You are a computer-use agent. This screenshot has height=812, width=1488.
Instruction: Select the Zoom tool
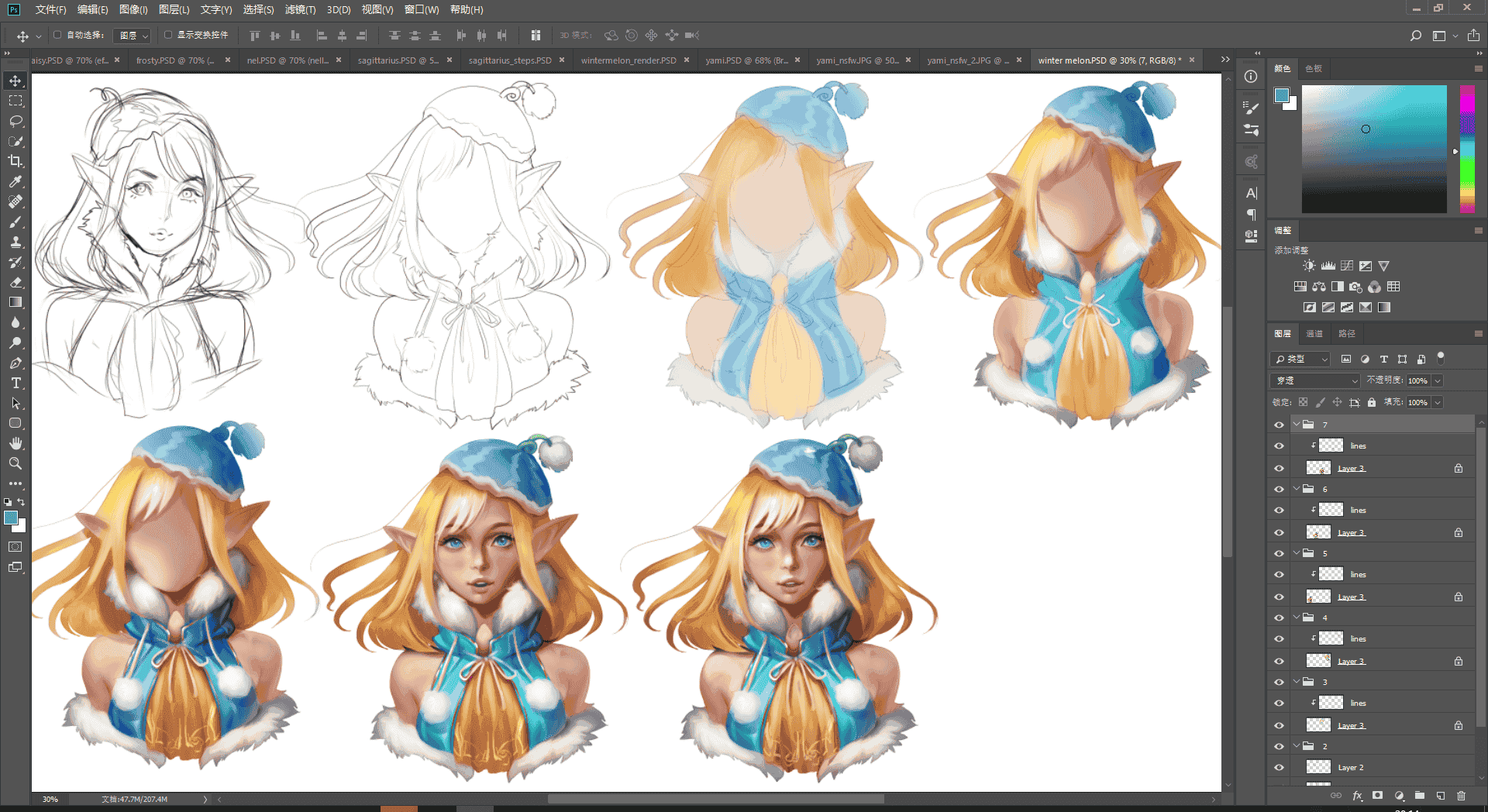[x=15, y=463]
